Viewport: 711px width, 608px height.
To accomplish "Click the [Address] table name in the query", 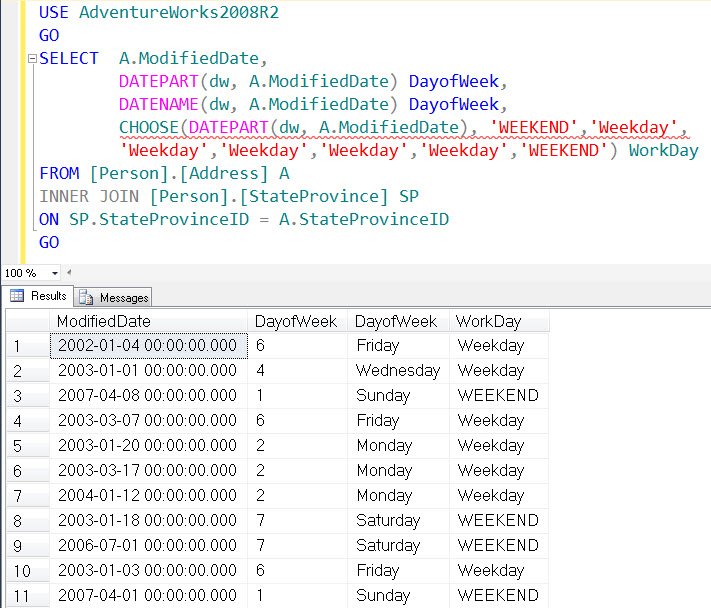I will (x=224, y=174).
